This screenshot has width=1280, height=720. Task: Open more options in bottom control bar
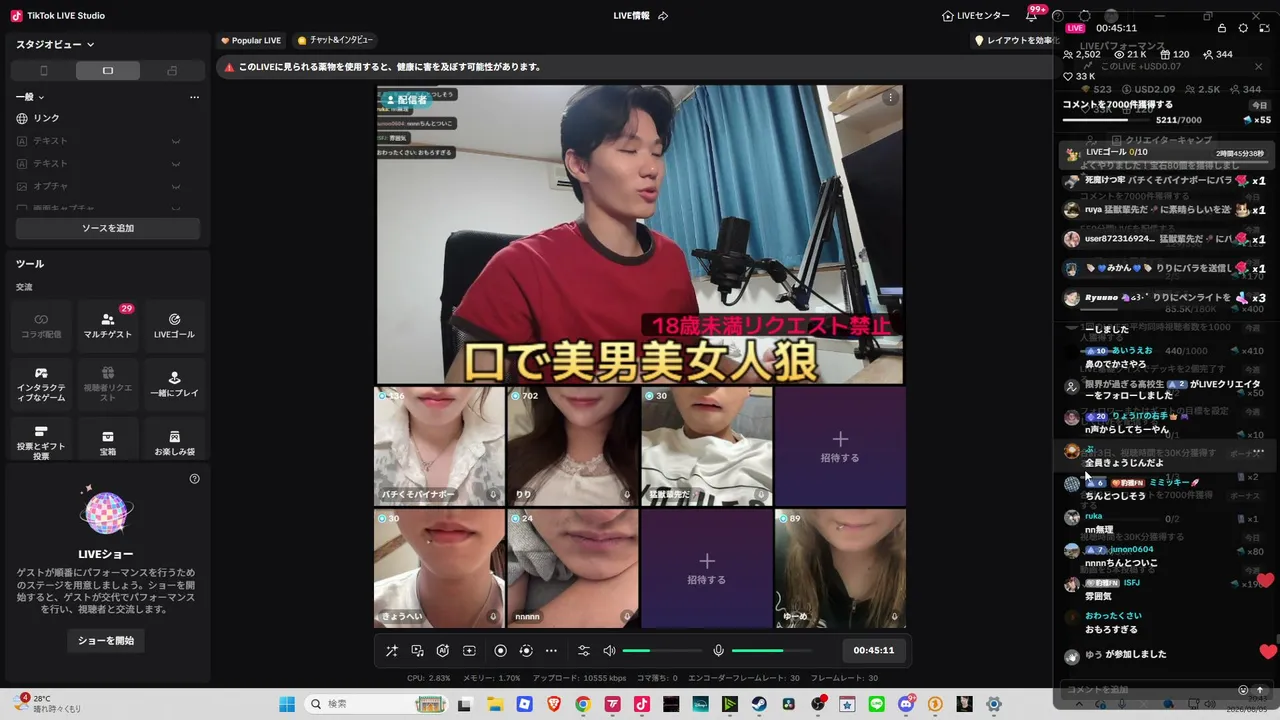point(551,651)
